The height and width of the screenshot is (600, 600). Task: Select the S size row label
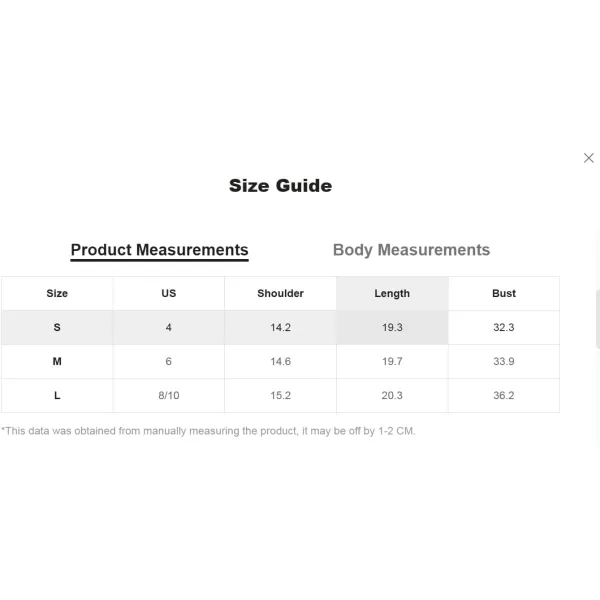pos(57,328)
